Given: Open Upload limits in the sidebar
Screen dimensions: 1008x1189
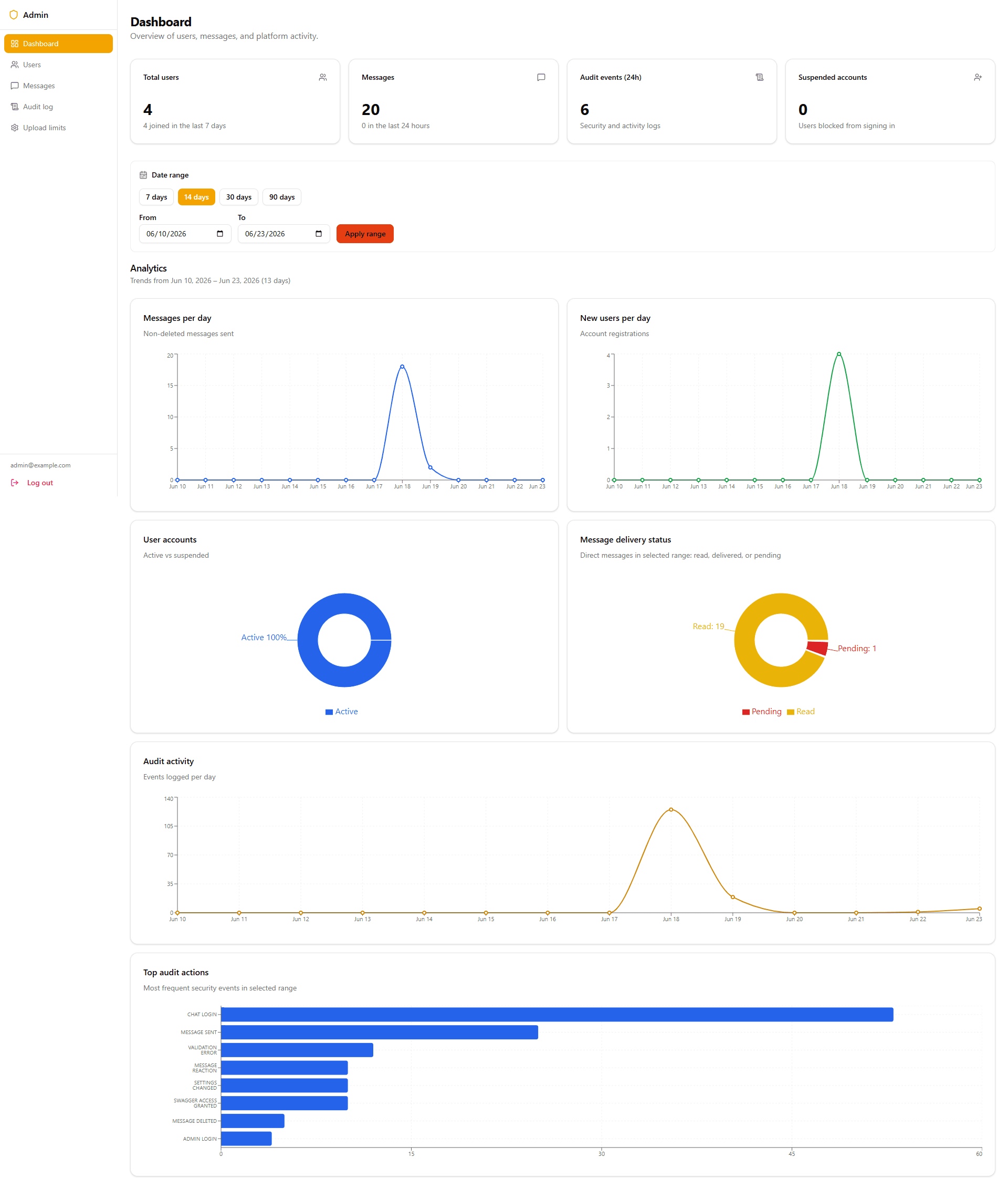Looking at the screenshot, I should pyautogui.click(x=58, y=128).
